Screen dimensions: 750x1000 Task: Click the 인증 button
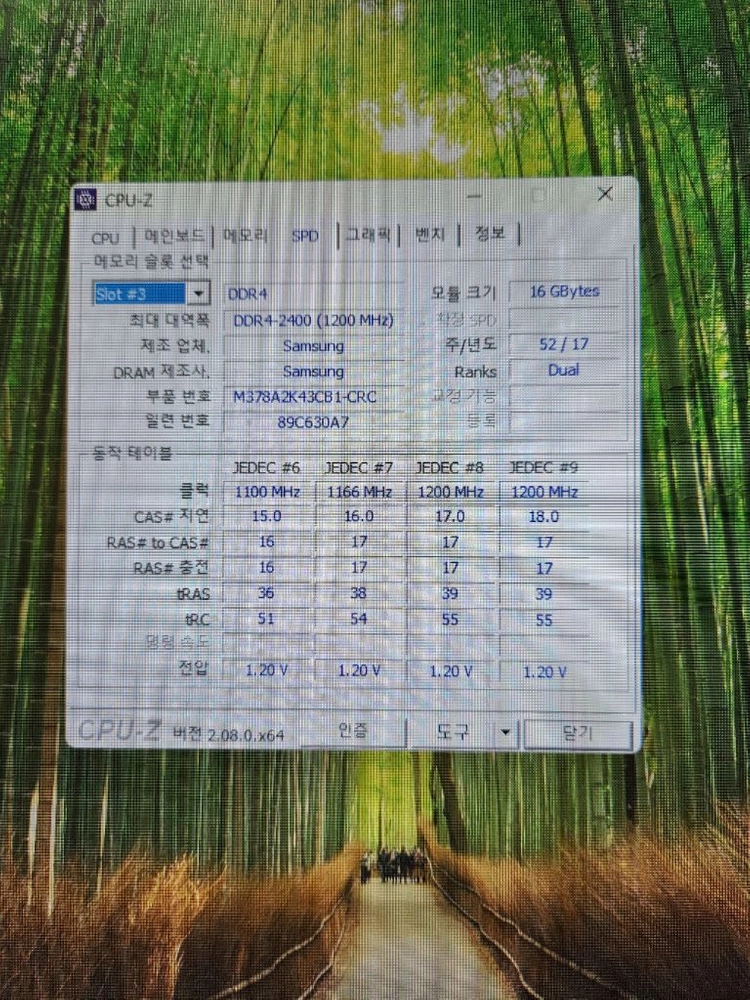[353, 730]
